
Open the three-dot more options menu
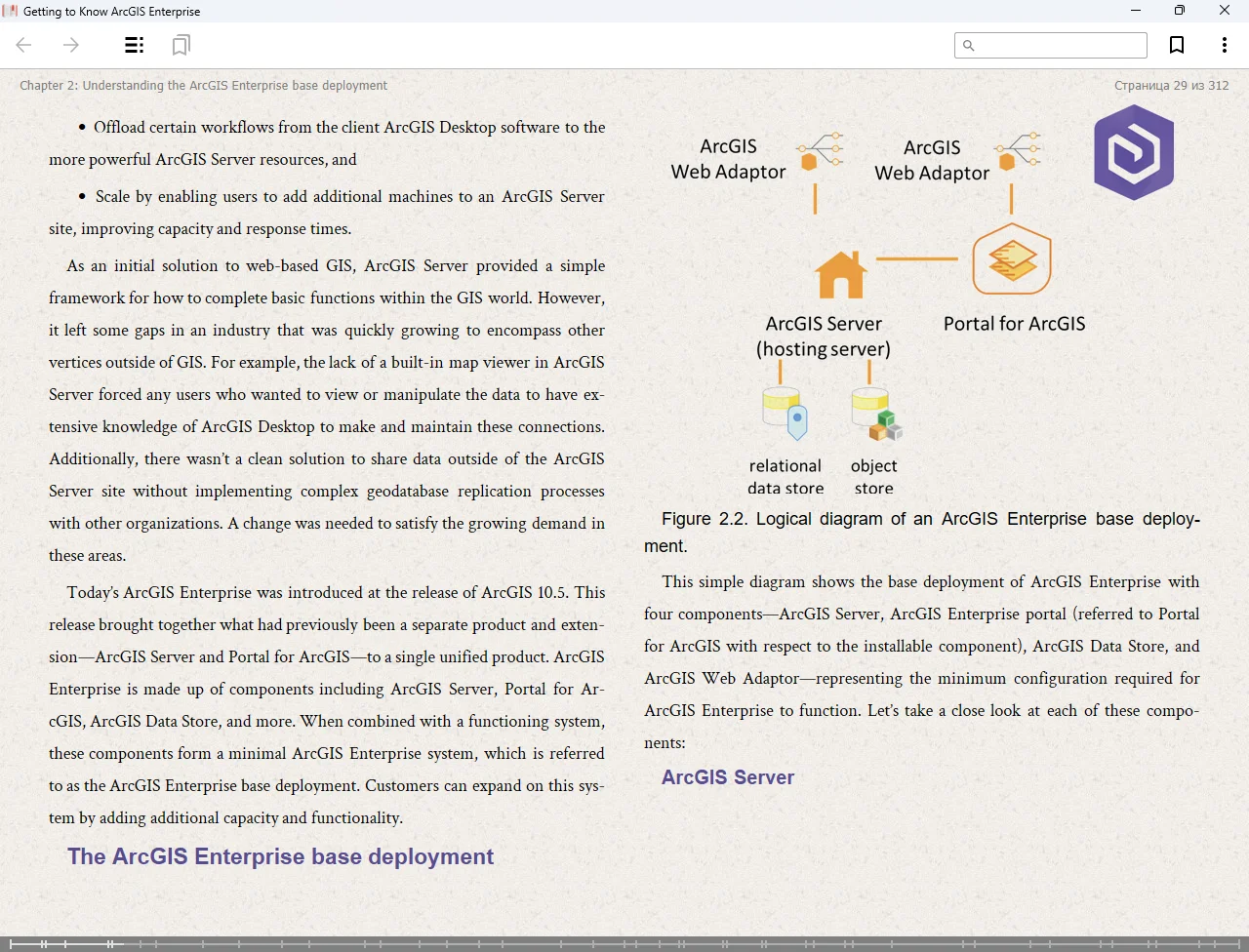pyautogui.click(x=1224, y=45)
